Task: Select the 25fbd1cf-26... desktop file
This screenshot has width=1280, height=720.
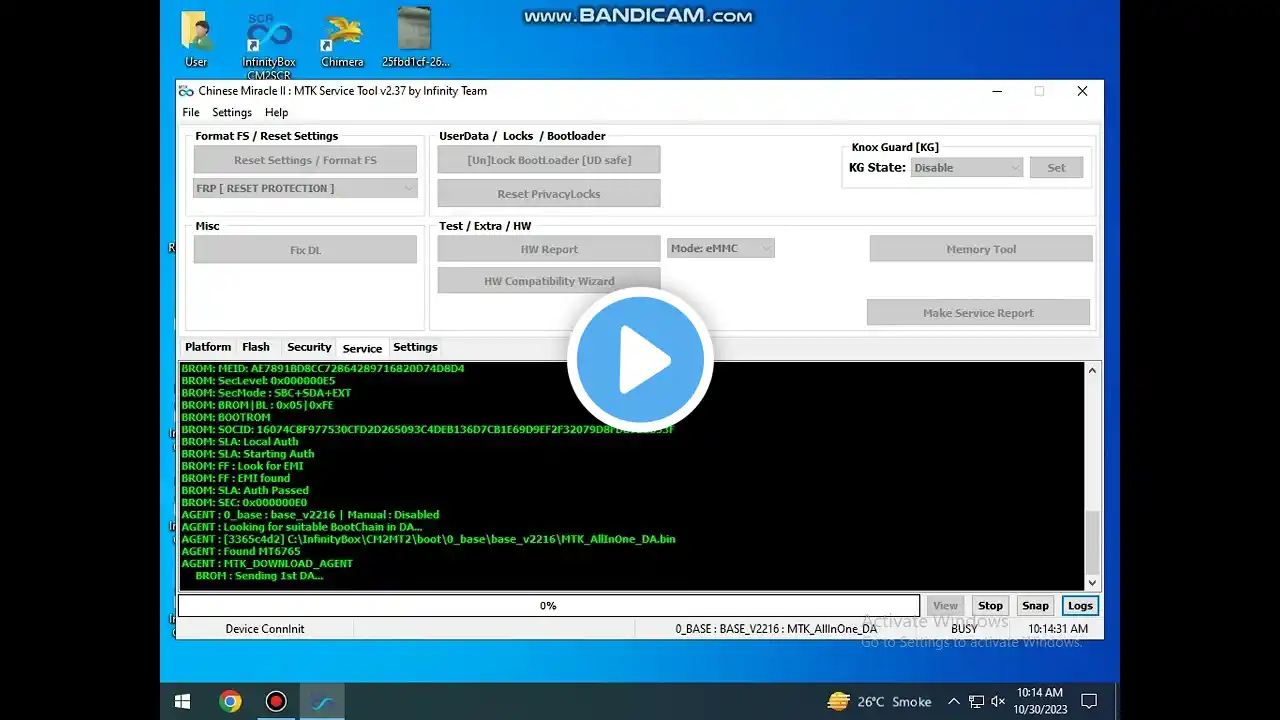Action: (415, 39)
